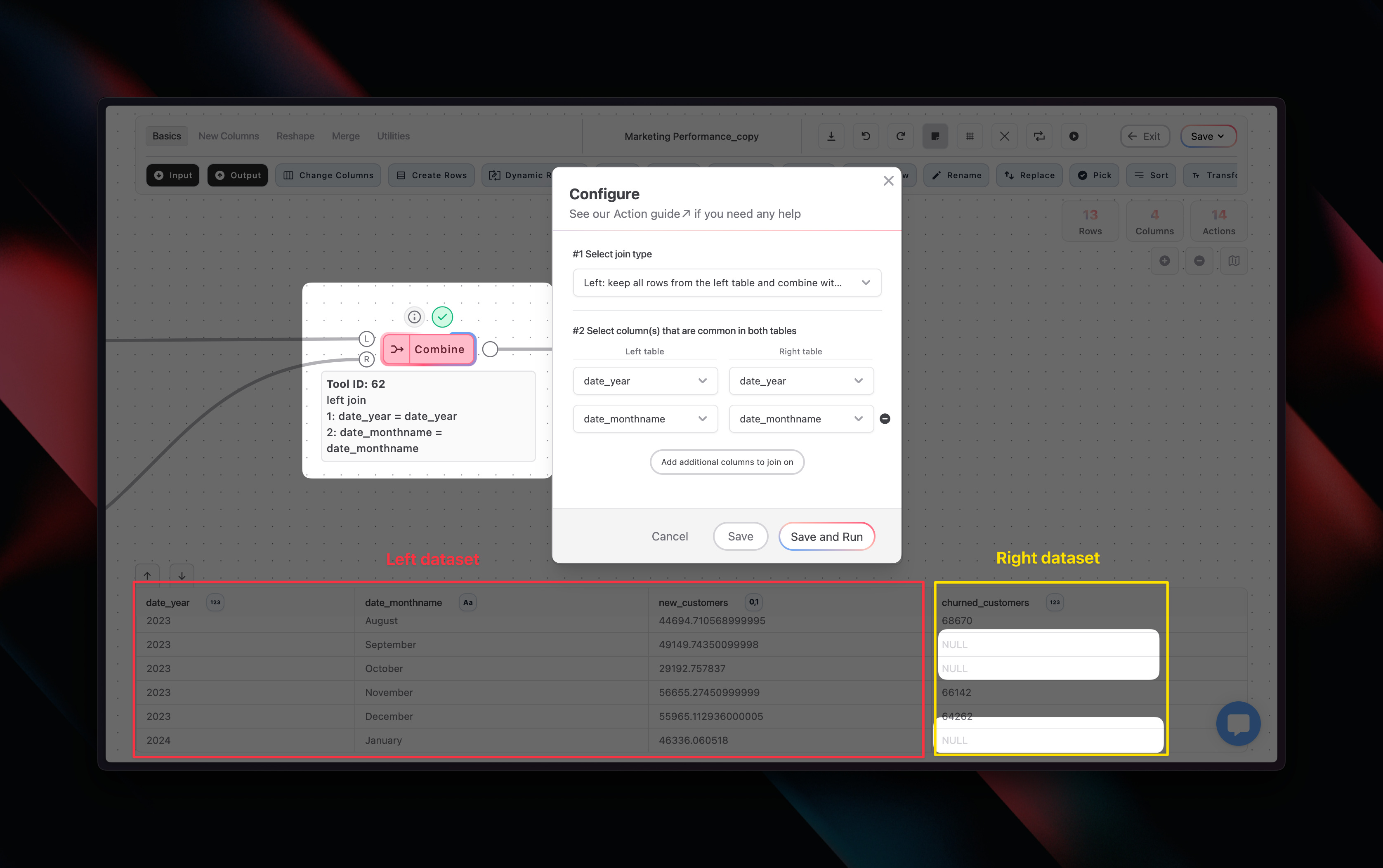Click new_customers decimal type badge
This screenshot has width=1383, height=868.
click(x=754, y=602)
